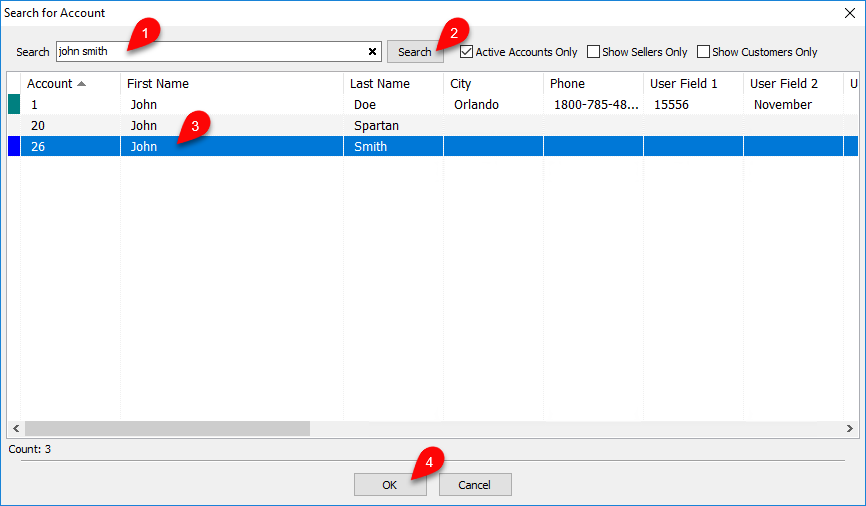Select account 1 row number cell
This screenshot has width=866, height=506.
pos(71,104)
